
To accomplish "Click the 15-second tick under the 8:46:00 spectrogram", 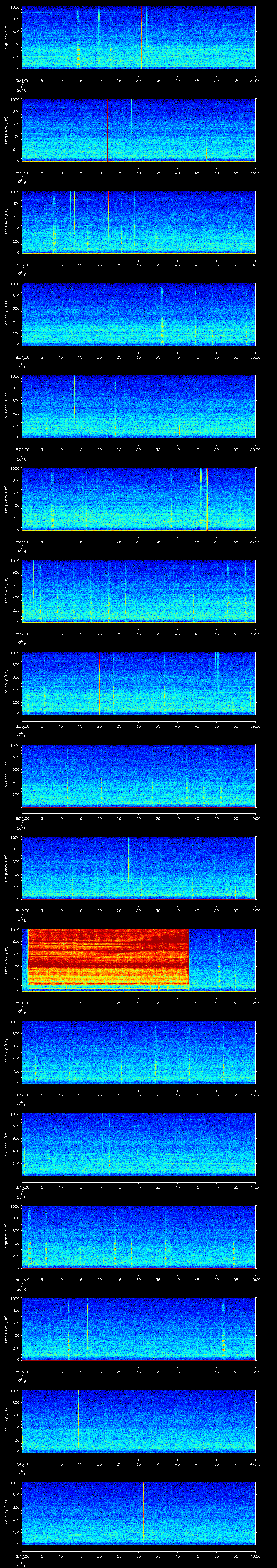I will click(80, 1463).
